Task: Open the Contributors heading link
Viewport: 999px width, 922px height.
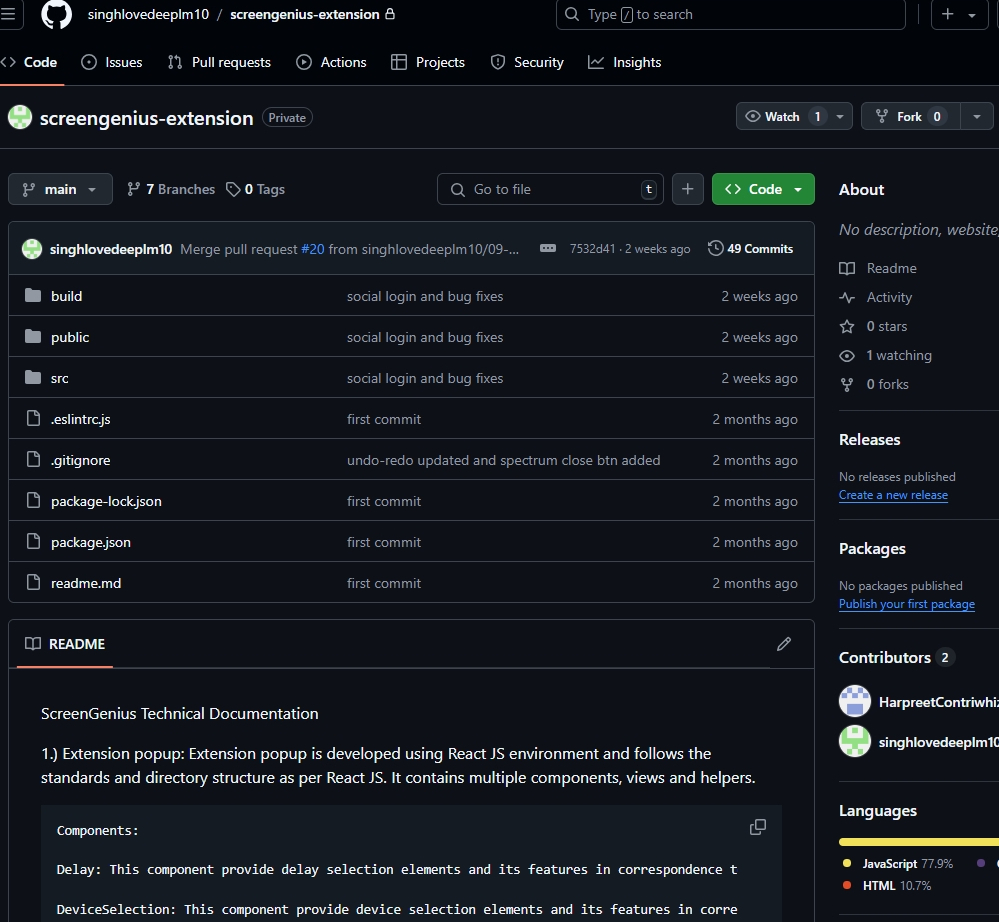Action: pyautogui.click(x=896, y=658)
